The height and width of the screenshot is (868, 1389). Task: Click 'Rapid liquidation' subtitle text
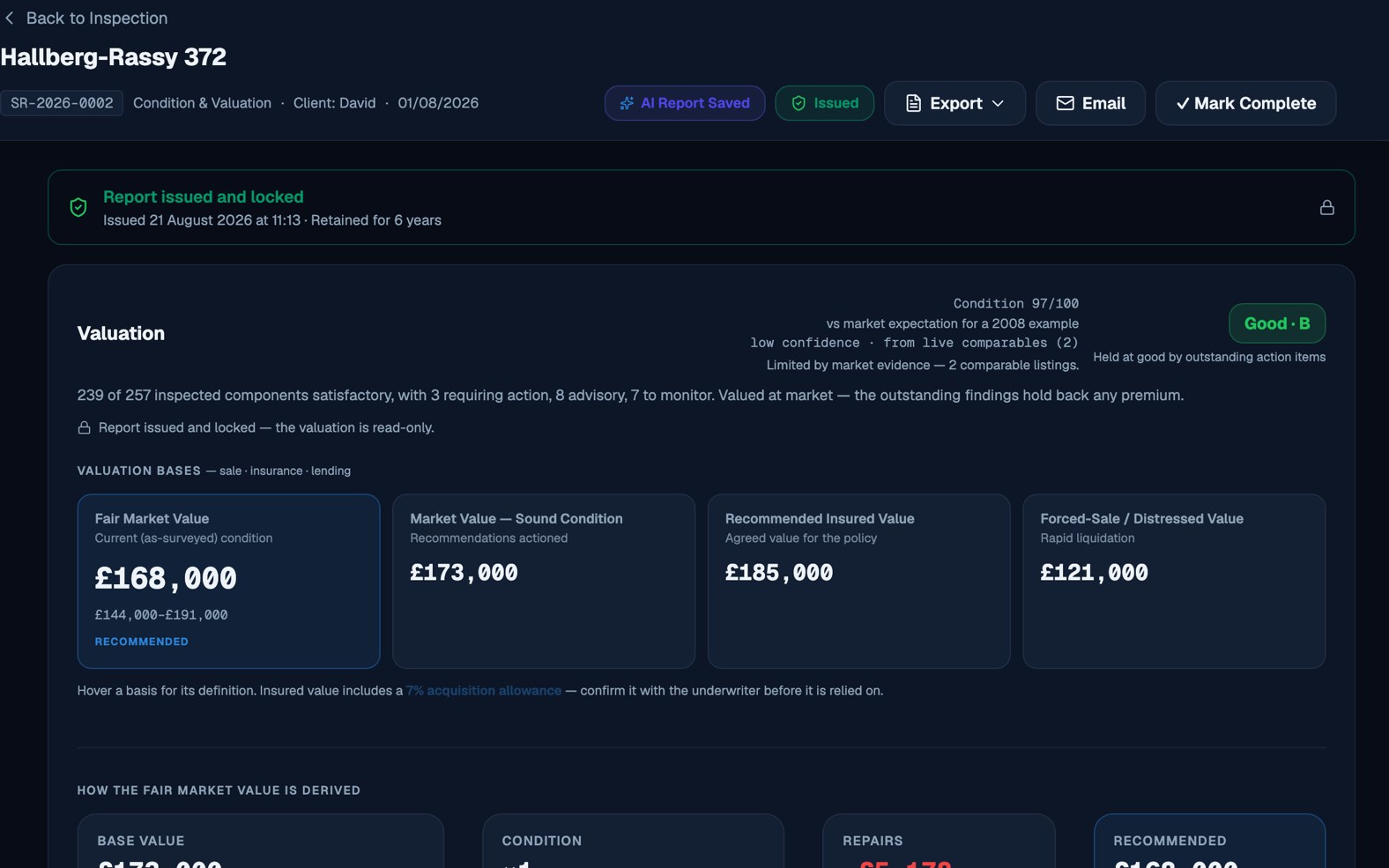(1088, 538)
